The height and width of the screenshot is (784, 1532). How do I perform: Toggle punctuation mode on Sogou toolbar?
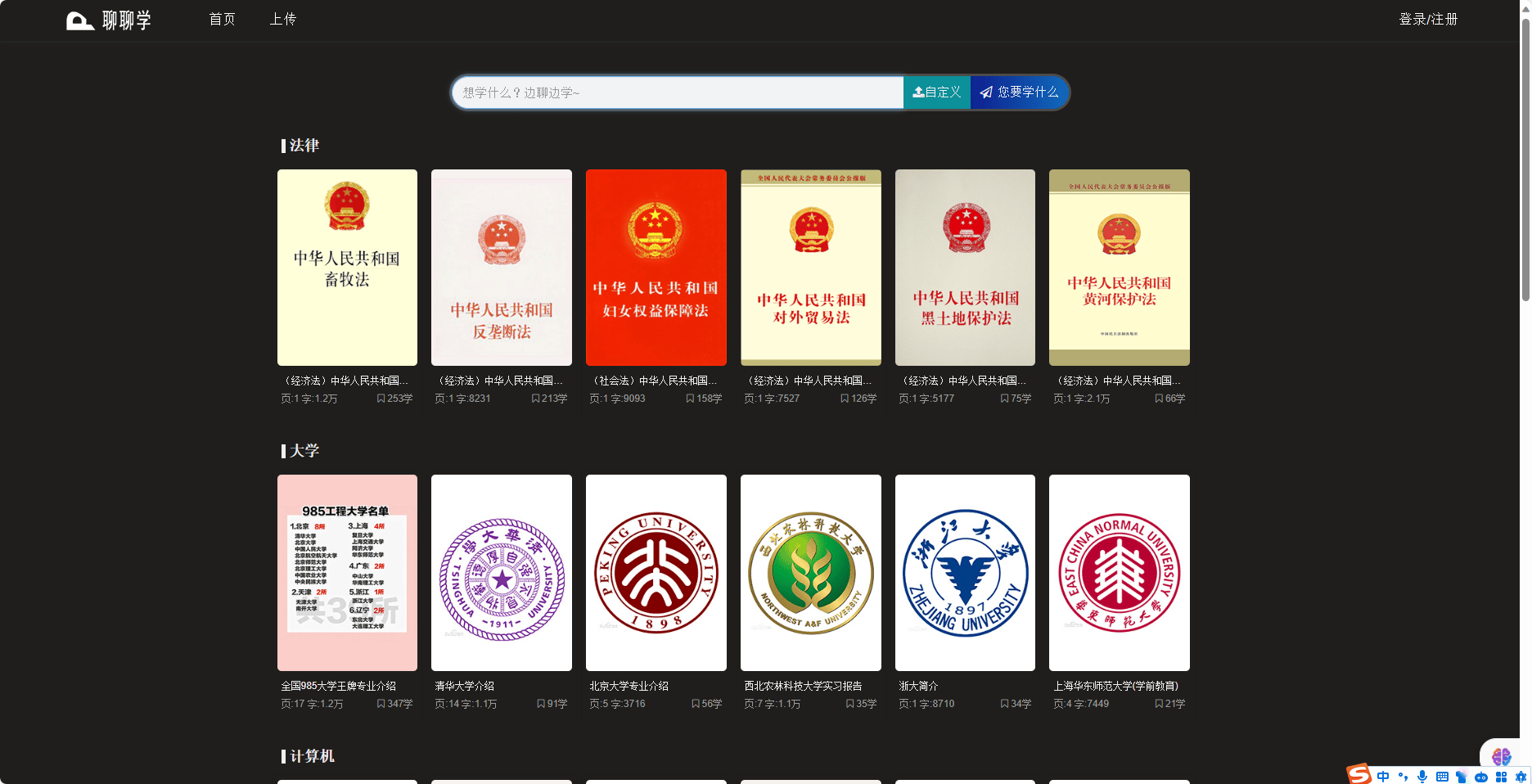pyautogui.click(x=1403, y=776)
